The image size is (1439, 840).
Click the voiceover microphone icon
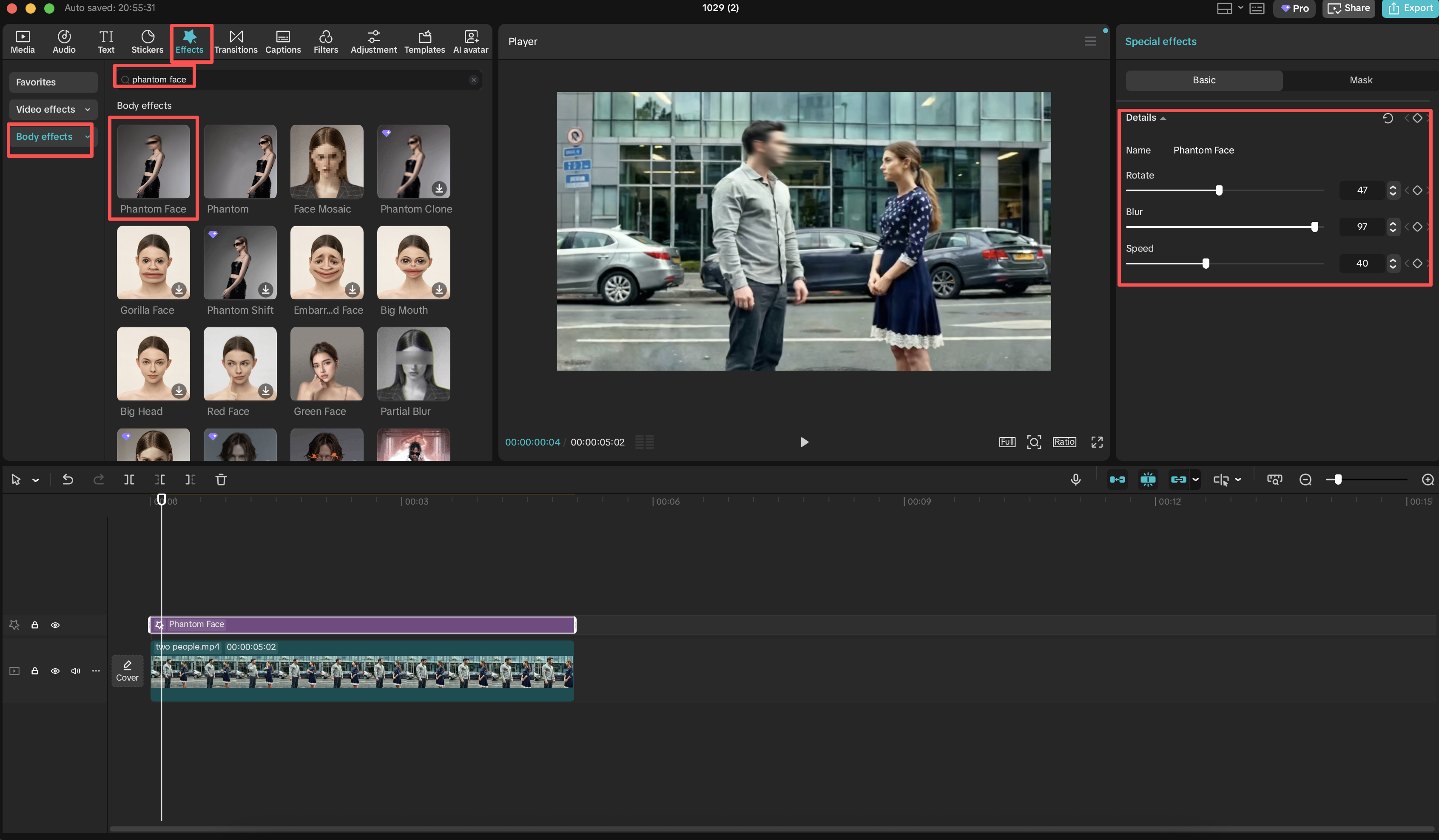coord(1076,480)
